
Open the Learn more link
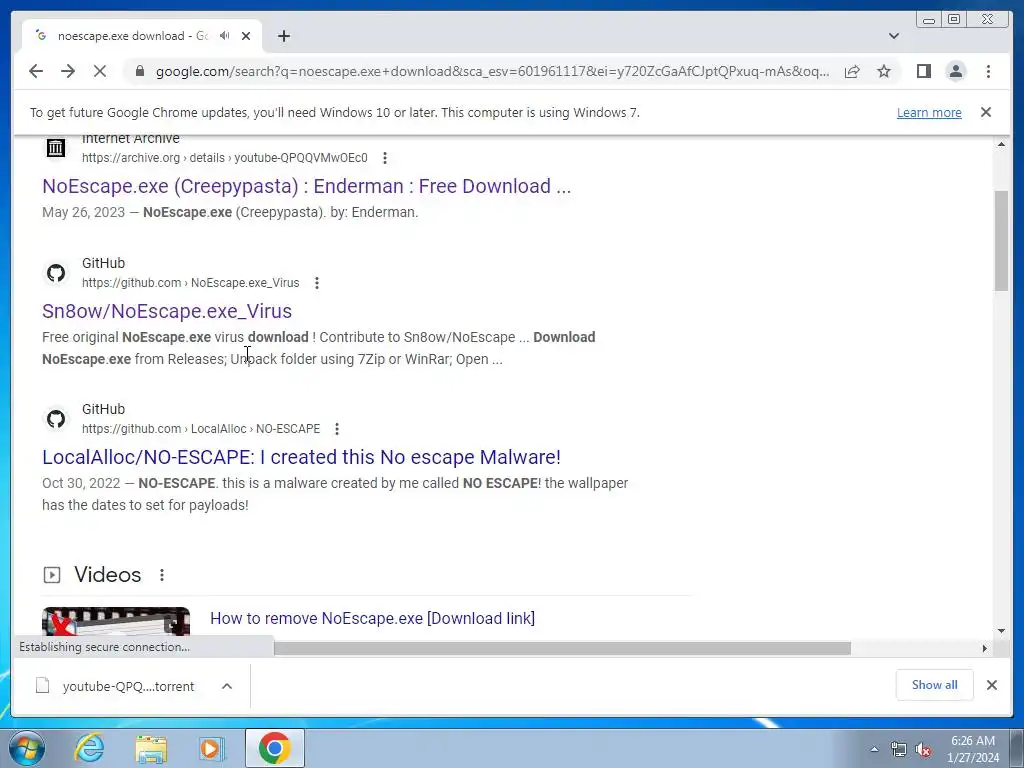[929, 112]
